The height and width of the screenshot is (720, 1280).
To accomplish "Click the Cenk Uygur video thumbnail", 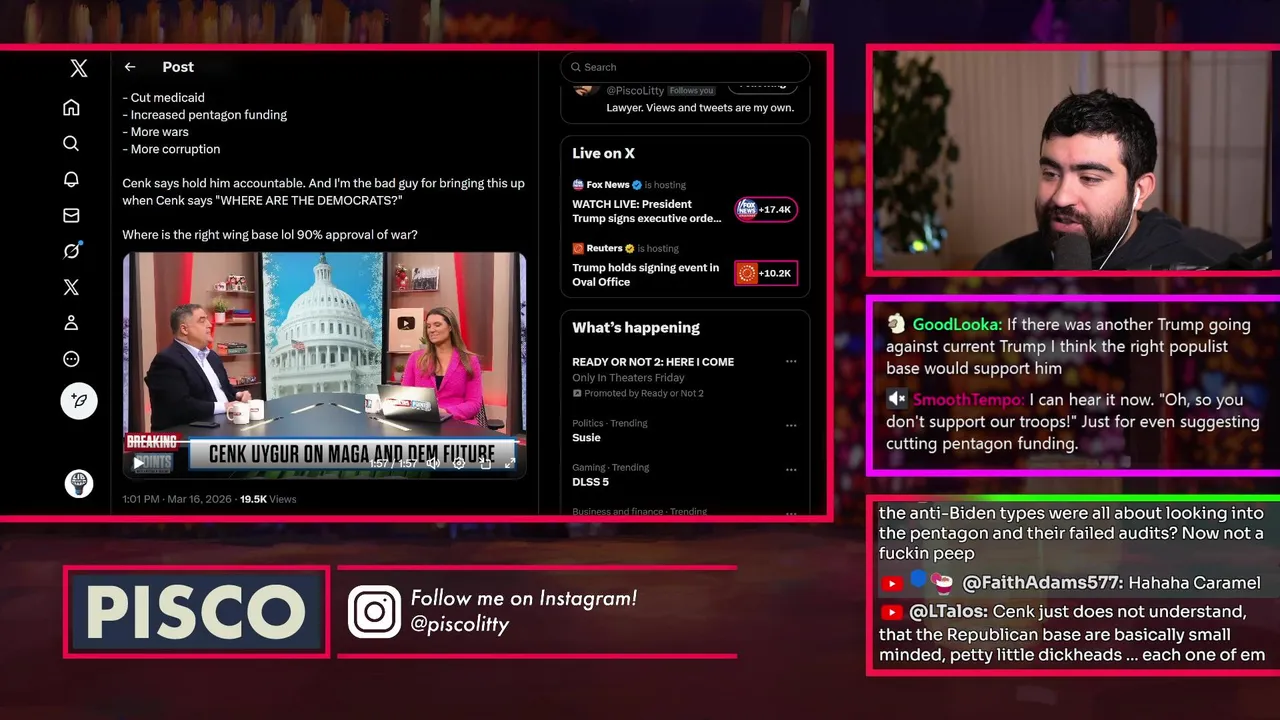I will click(x=324, y=365).
